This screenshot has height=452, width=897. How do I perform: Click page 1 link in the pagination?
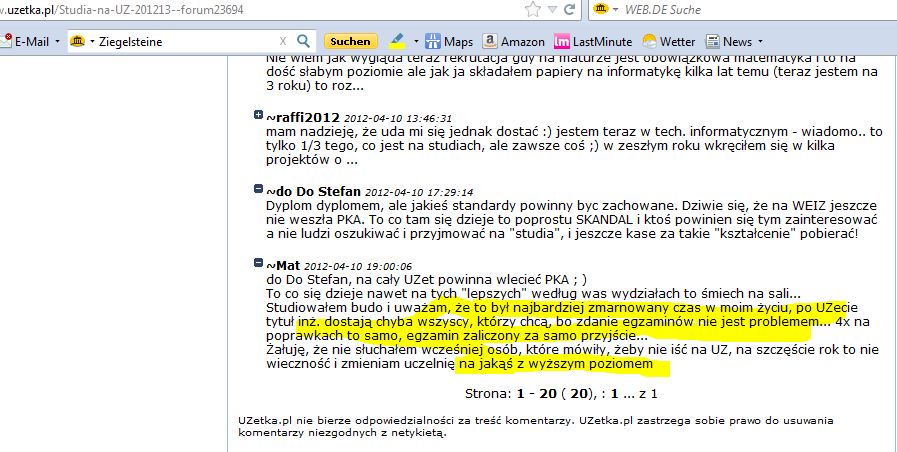[614, 393]
